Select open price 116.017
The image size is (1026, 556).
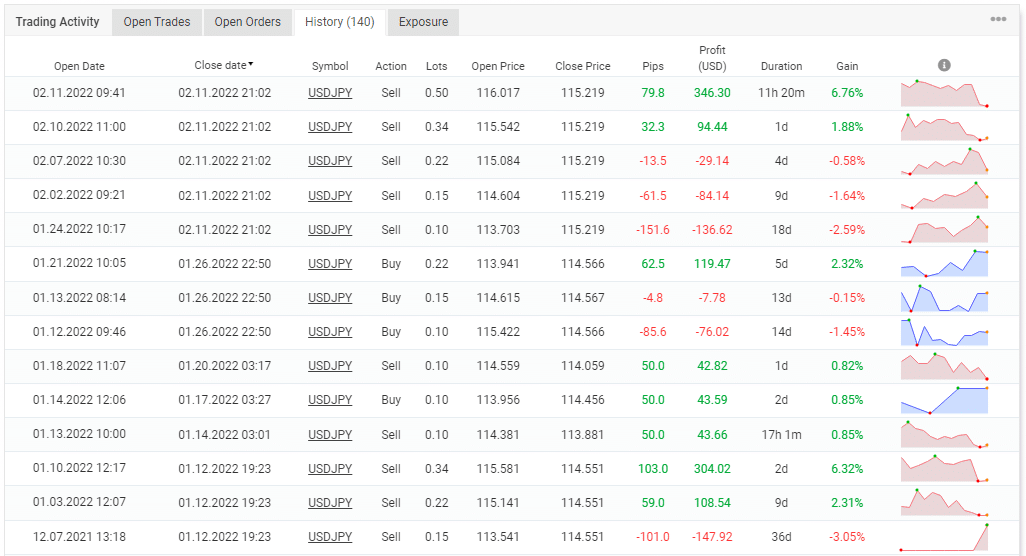point(498,93)
